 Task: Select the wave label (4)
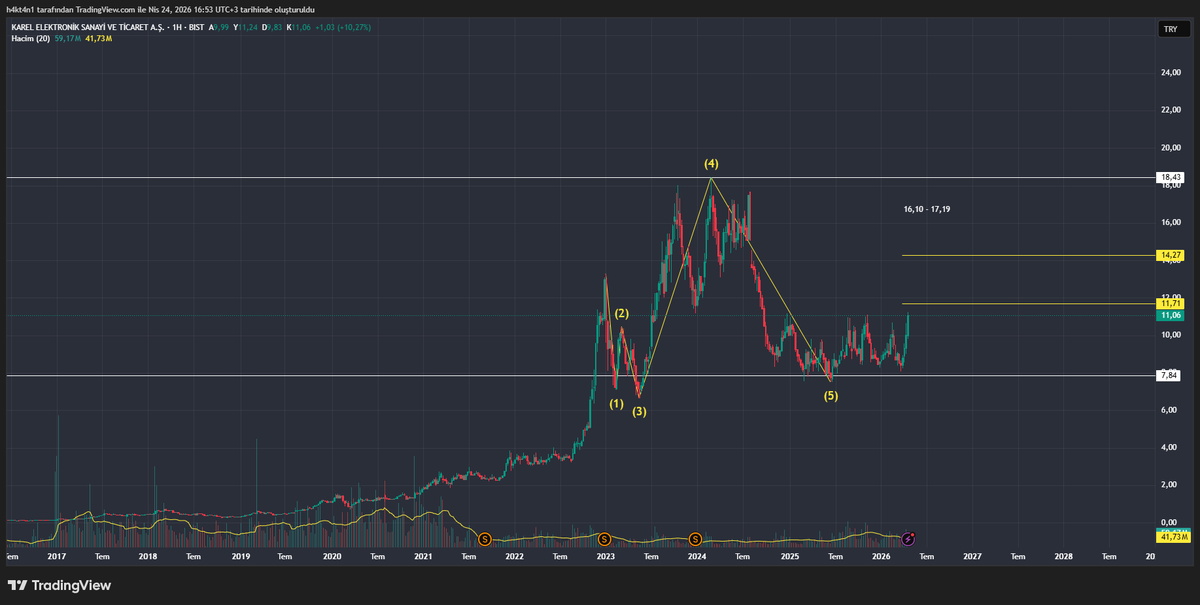click(x=711, y=163)
